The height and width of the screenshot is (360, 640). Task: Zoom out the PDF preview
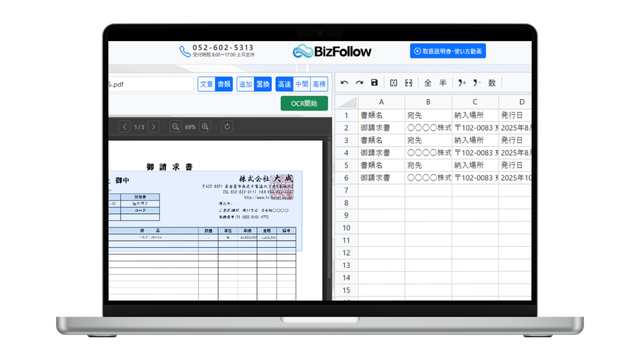[176, 127]
